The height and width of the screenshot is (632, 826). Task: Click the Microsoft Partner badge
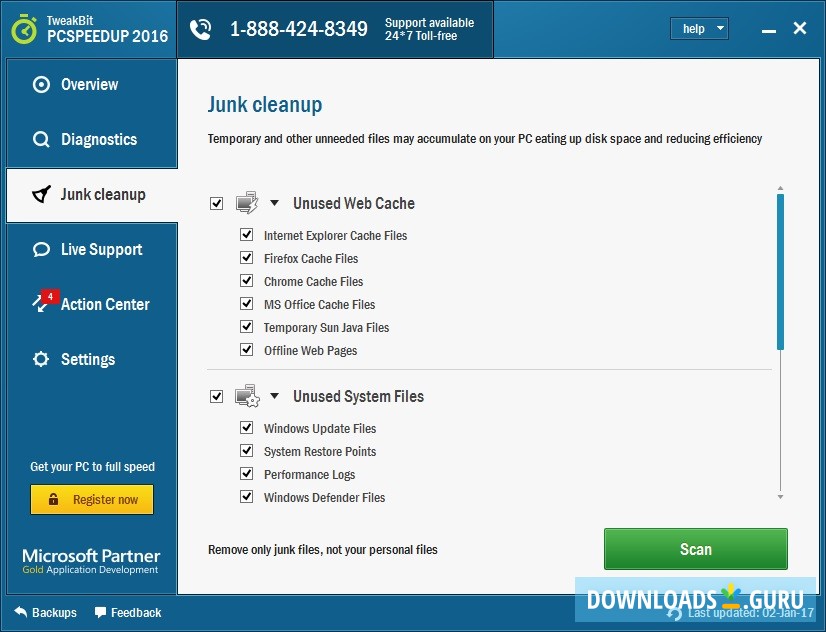(x=91, y=561)
